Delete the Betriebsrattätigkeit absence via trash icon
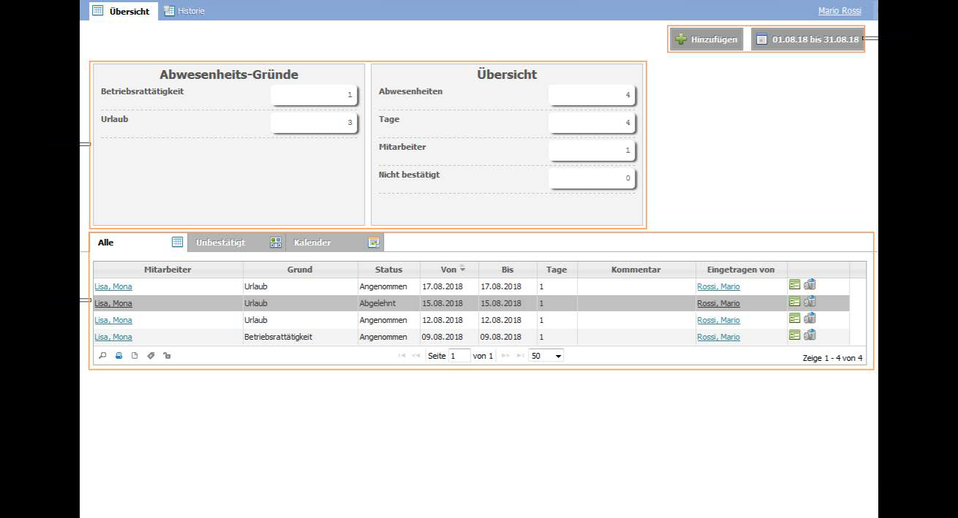 pyautogui.click(x=810, y=335)
